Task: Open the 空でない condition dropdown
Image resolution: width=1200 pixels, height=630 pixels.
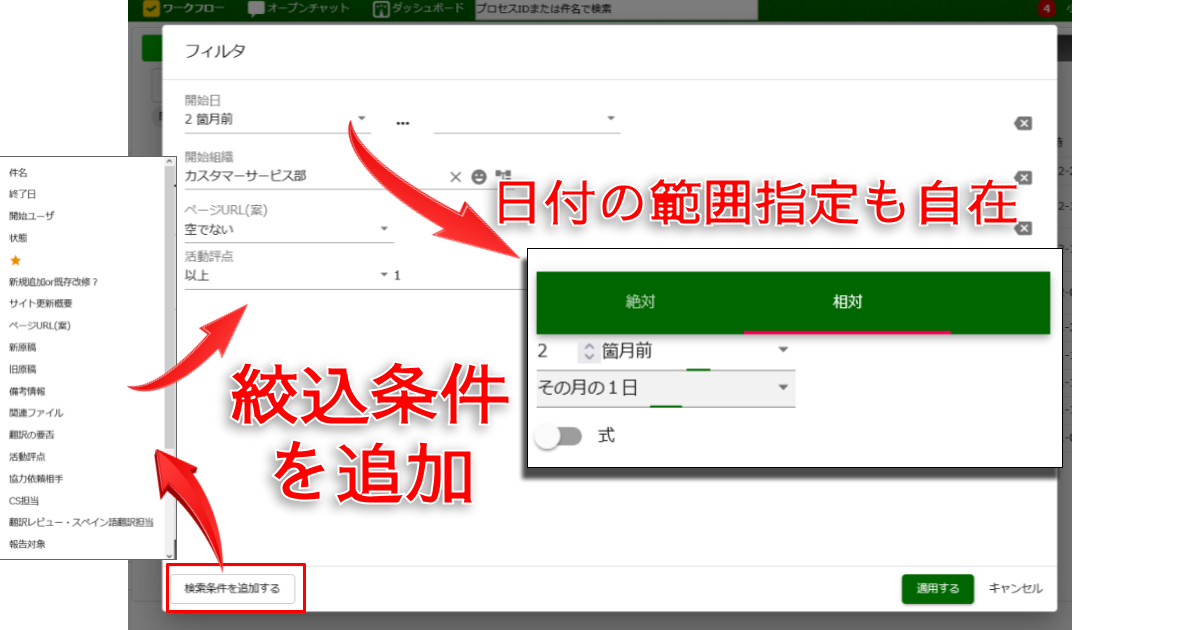Action: [x=384, y=229]
